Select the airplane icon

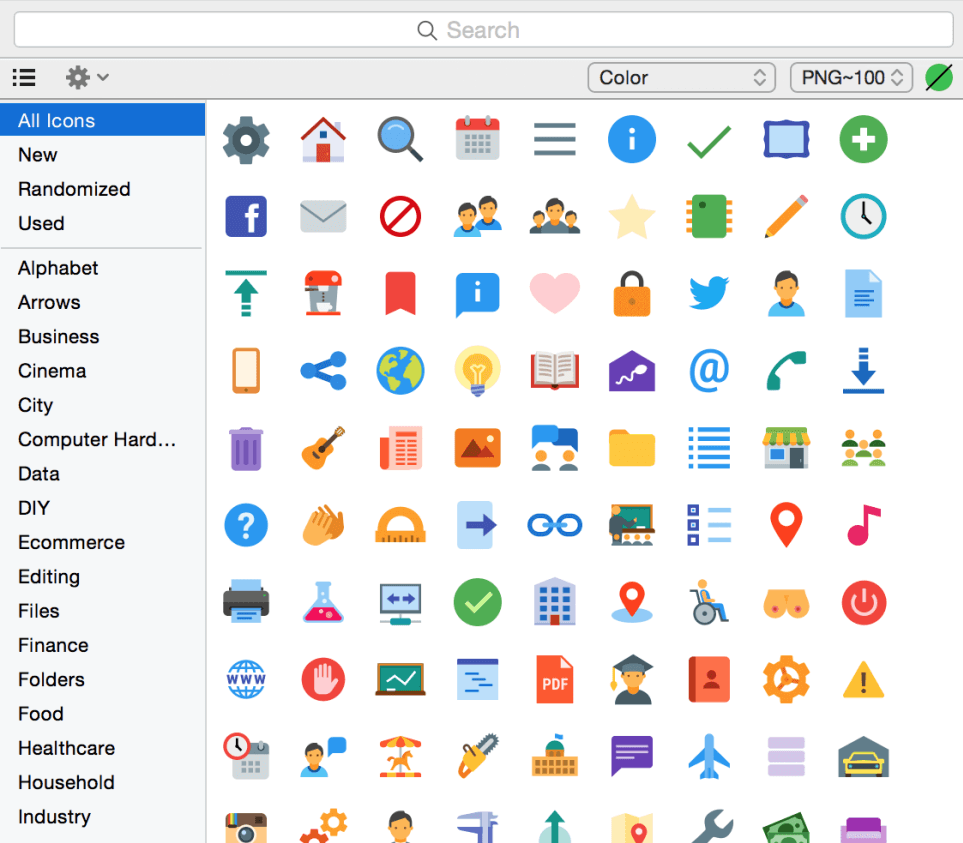click(709, 756)
